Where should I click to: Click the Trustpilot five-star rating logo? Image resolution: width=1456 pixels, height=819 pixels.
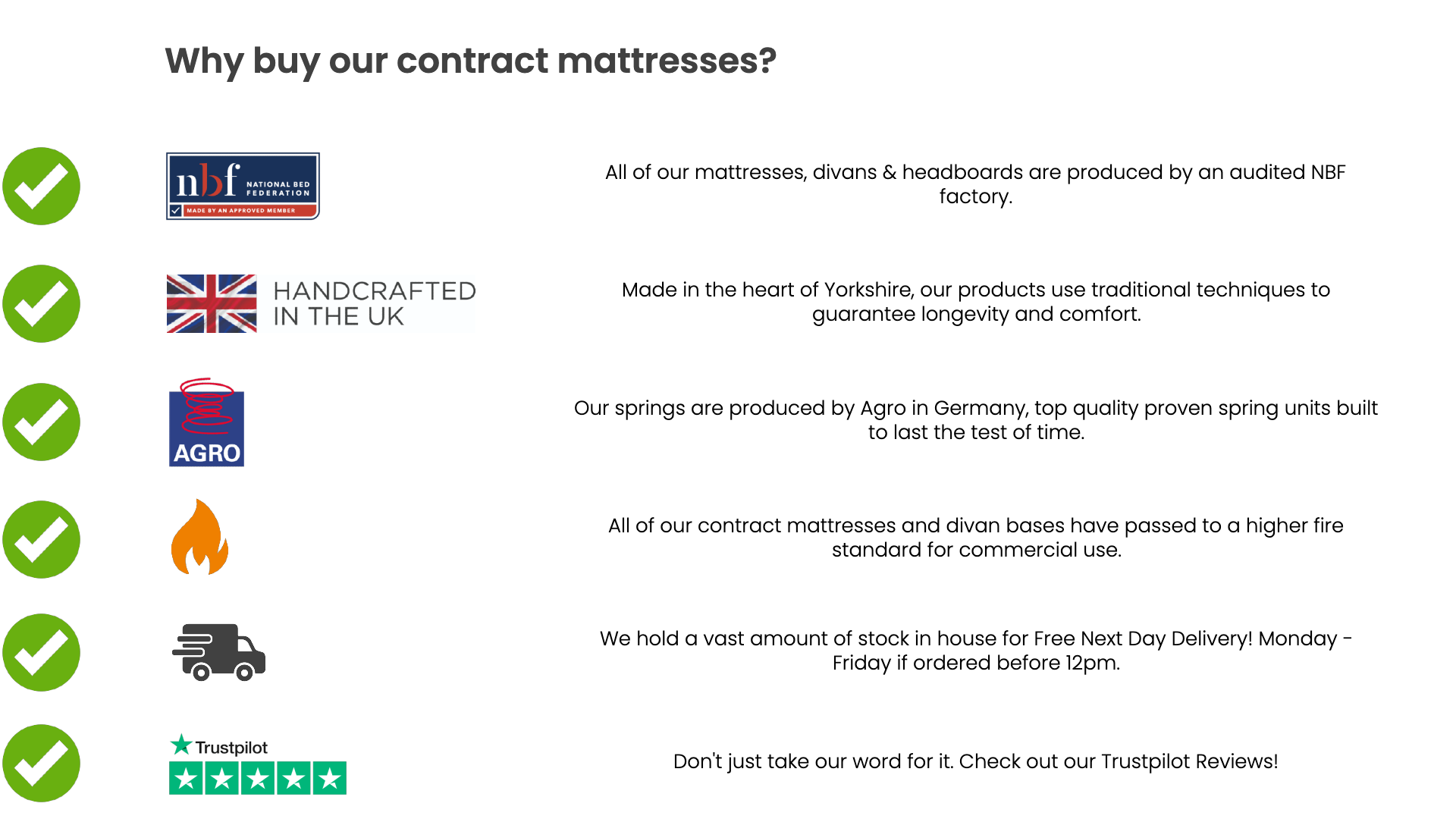(x=257, y=764)
